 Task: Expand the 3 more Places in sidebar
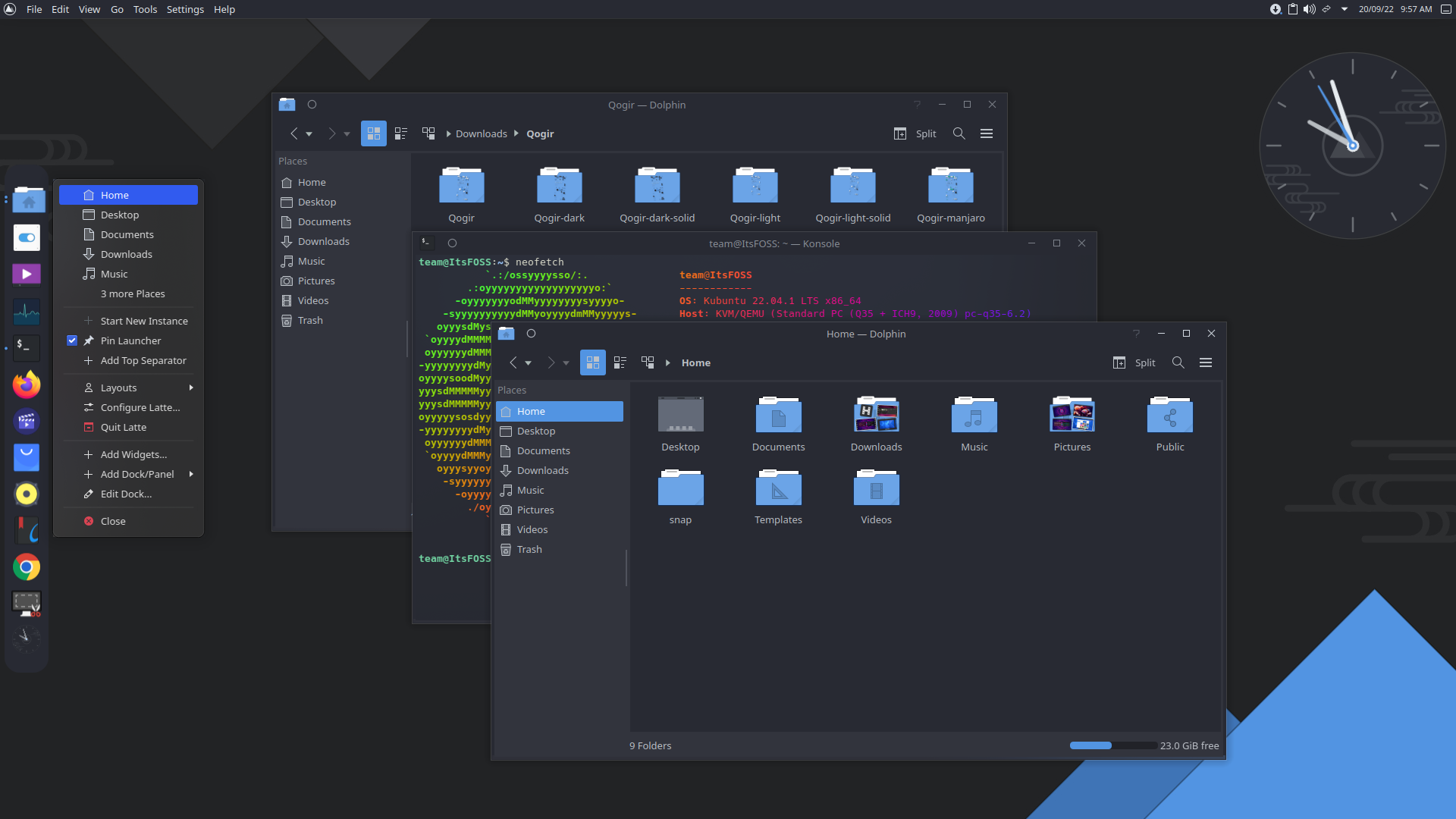point(131,293)
